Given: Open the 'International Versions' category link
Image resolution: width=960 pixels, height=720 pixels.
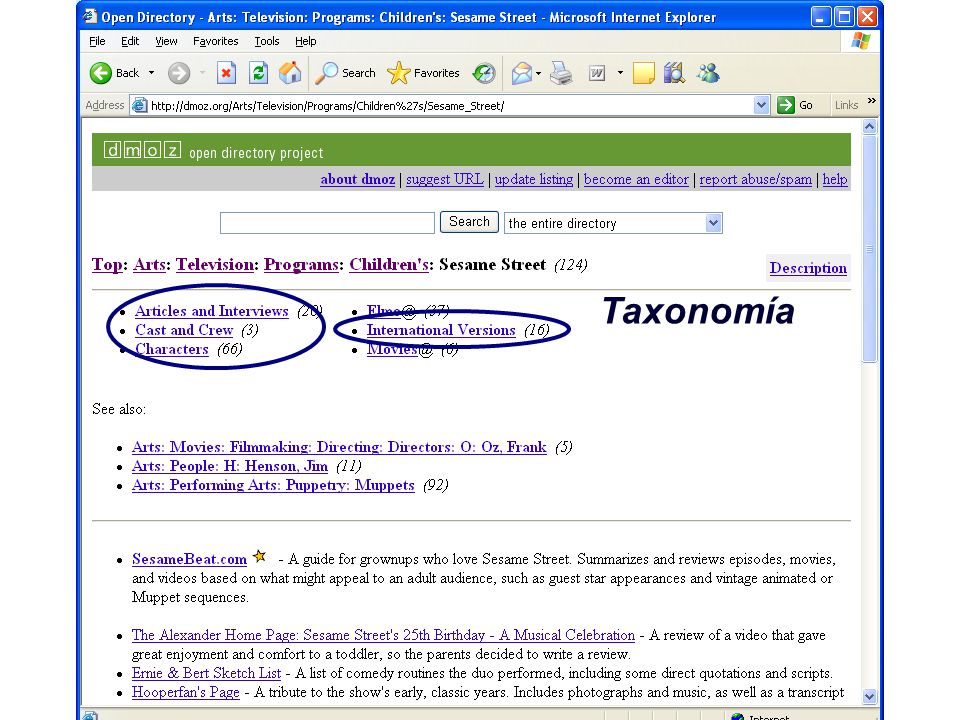Looking at the screenshot, I should point(441,330).
